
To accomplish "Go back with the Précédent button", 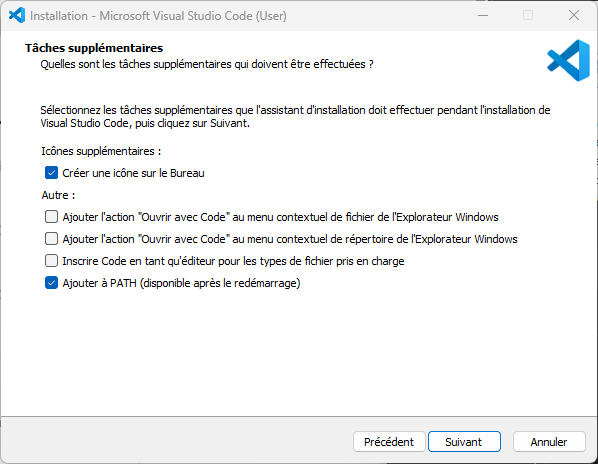I will coord(389,442).
